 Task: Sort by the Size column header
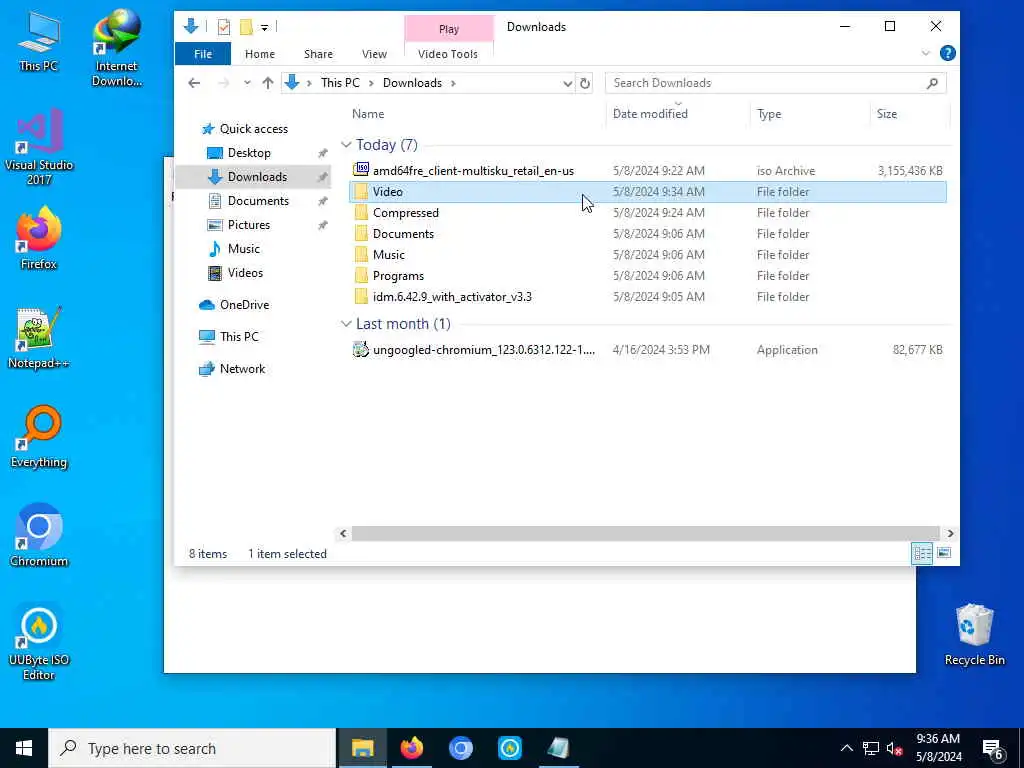tap(910, 114)
